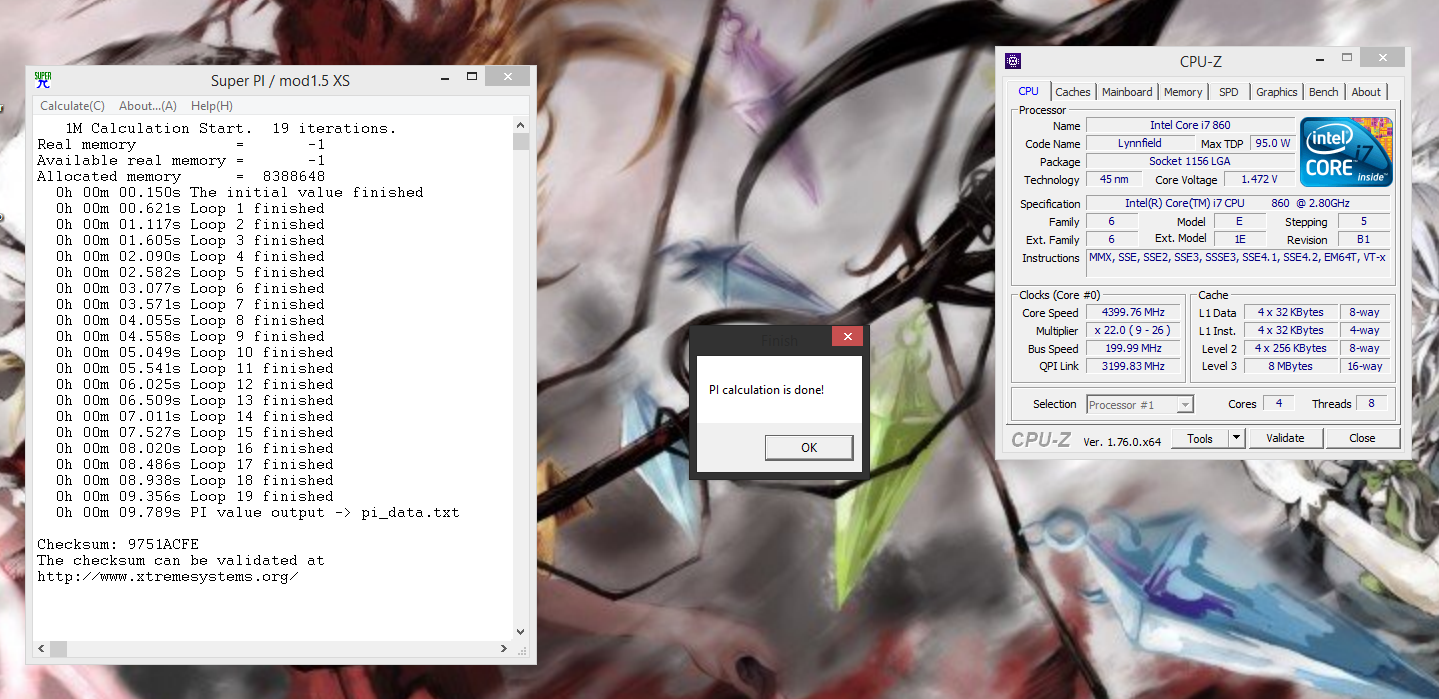
Task: Switch to the Caches tab in CPU-Z
Action: (x=1073, y=92)
